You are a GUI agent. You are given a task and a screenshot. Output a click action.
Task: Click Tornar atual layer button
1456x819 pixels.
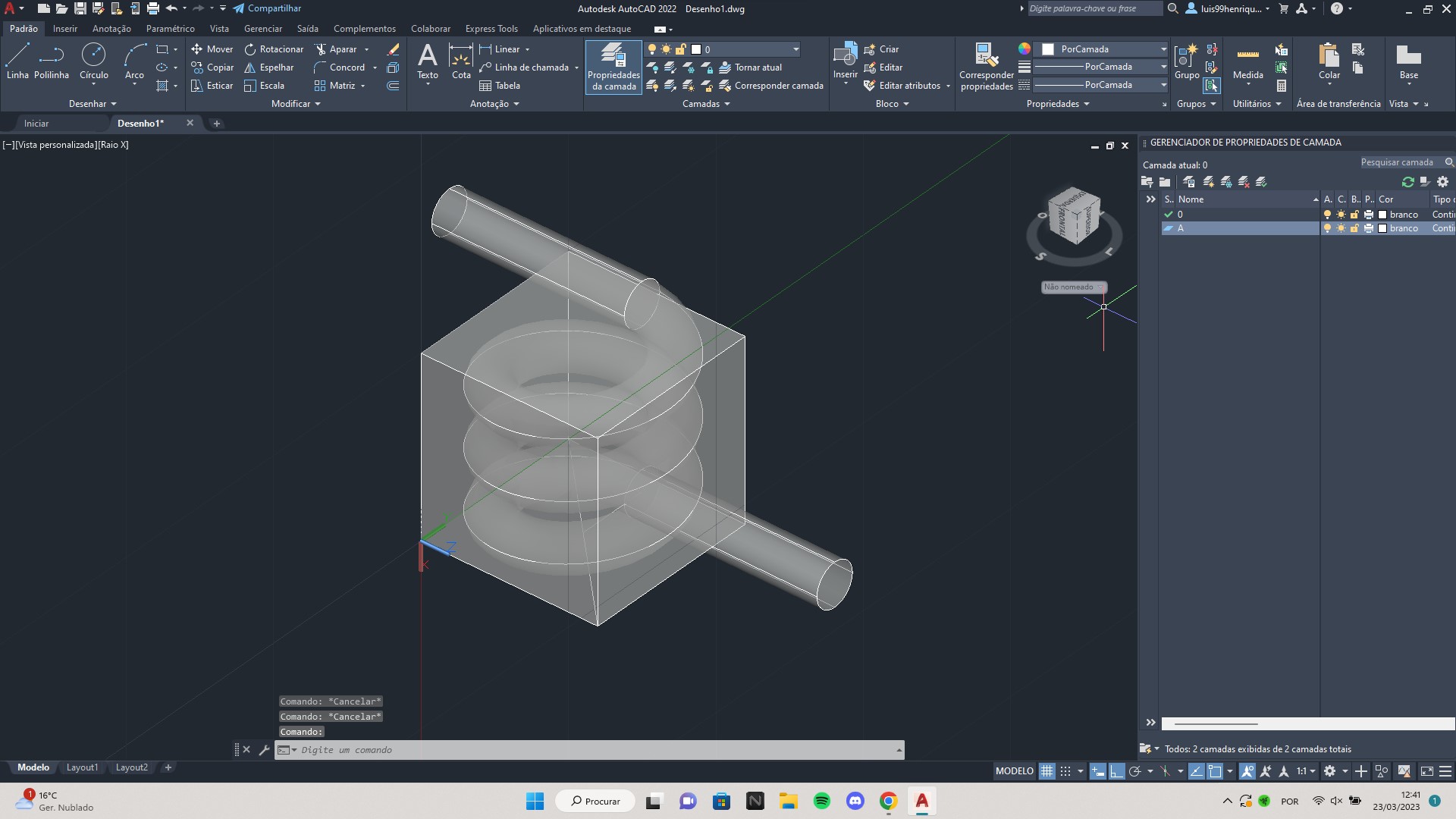[750, 67]
